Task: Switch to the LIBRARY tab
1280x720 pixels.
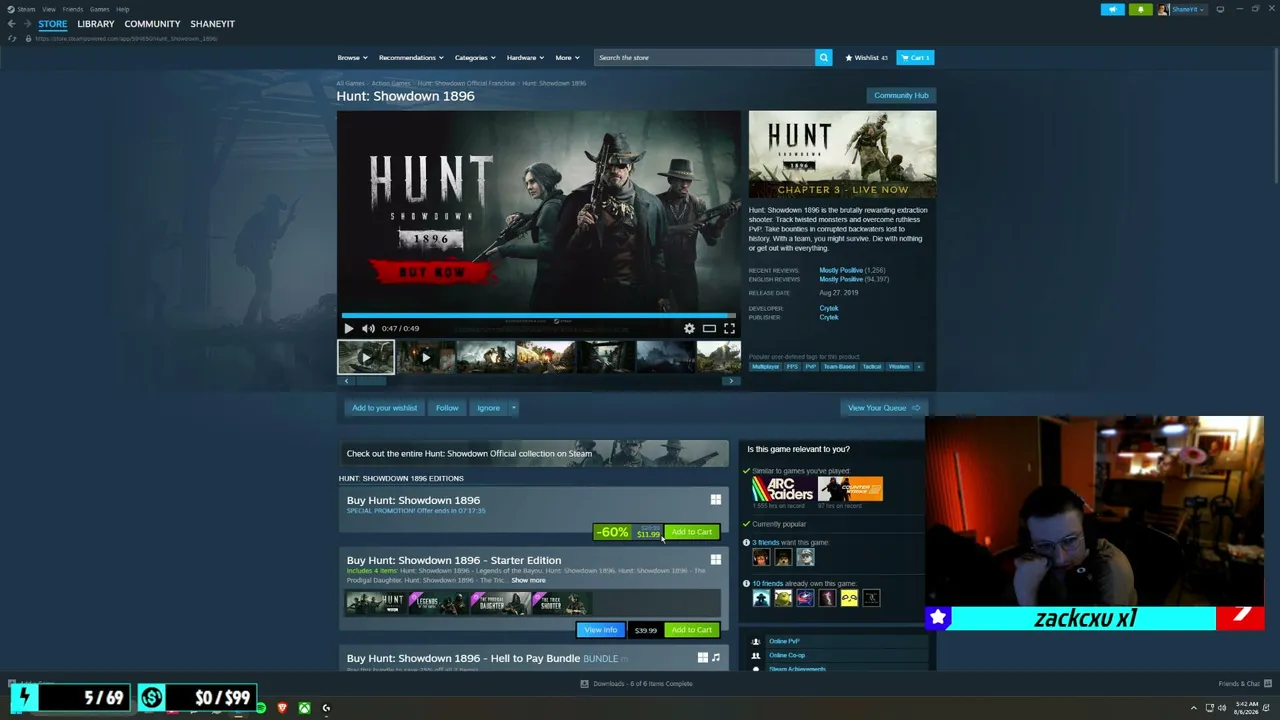Action: tap(96, 24)
